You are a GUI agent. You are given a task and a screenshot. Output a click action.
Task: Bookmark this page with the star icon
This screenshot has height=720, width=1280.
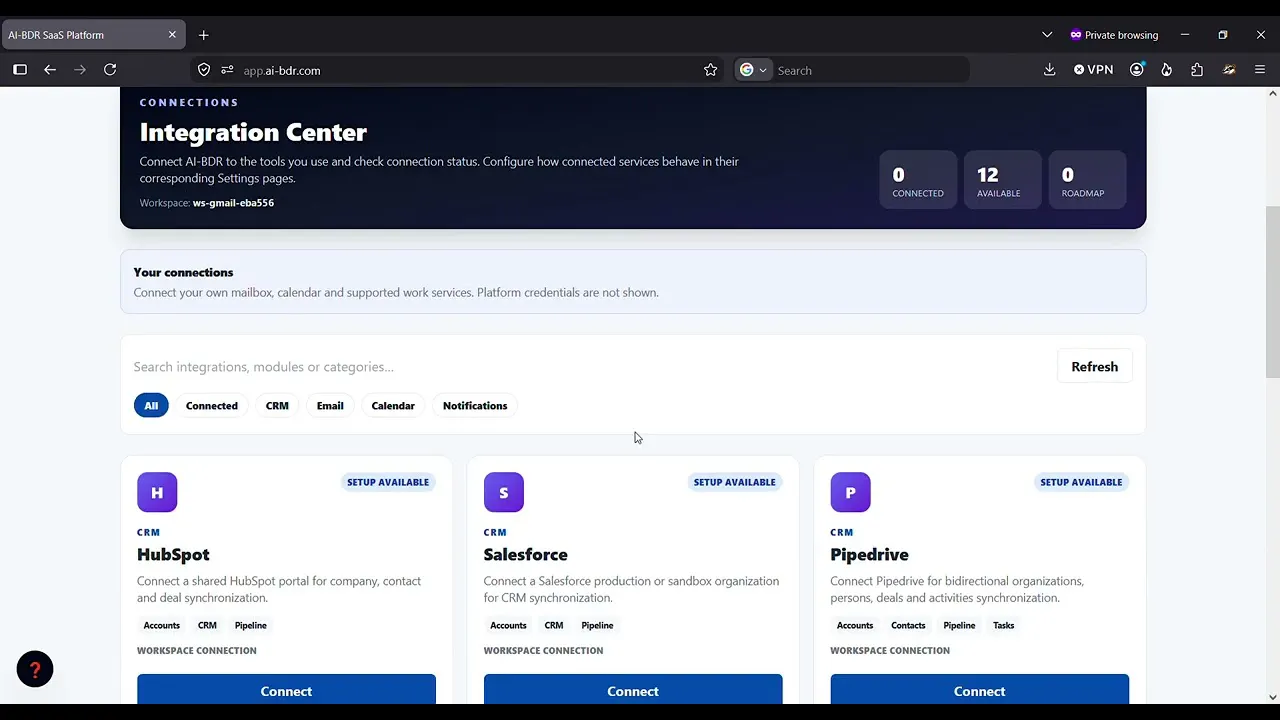[x=710, y=70]
